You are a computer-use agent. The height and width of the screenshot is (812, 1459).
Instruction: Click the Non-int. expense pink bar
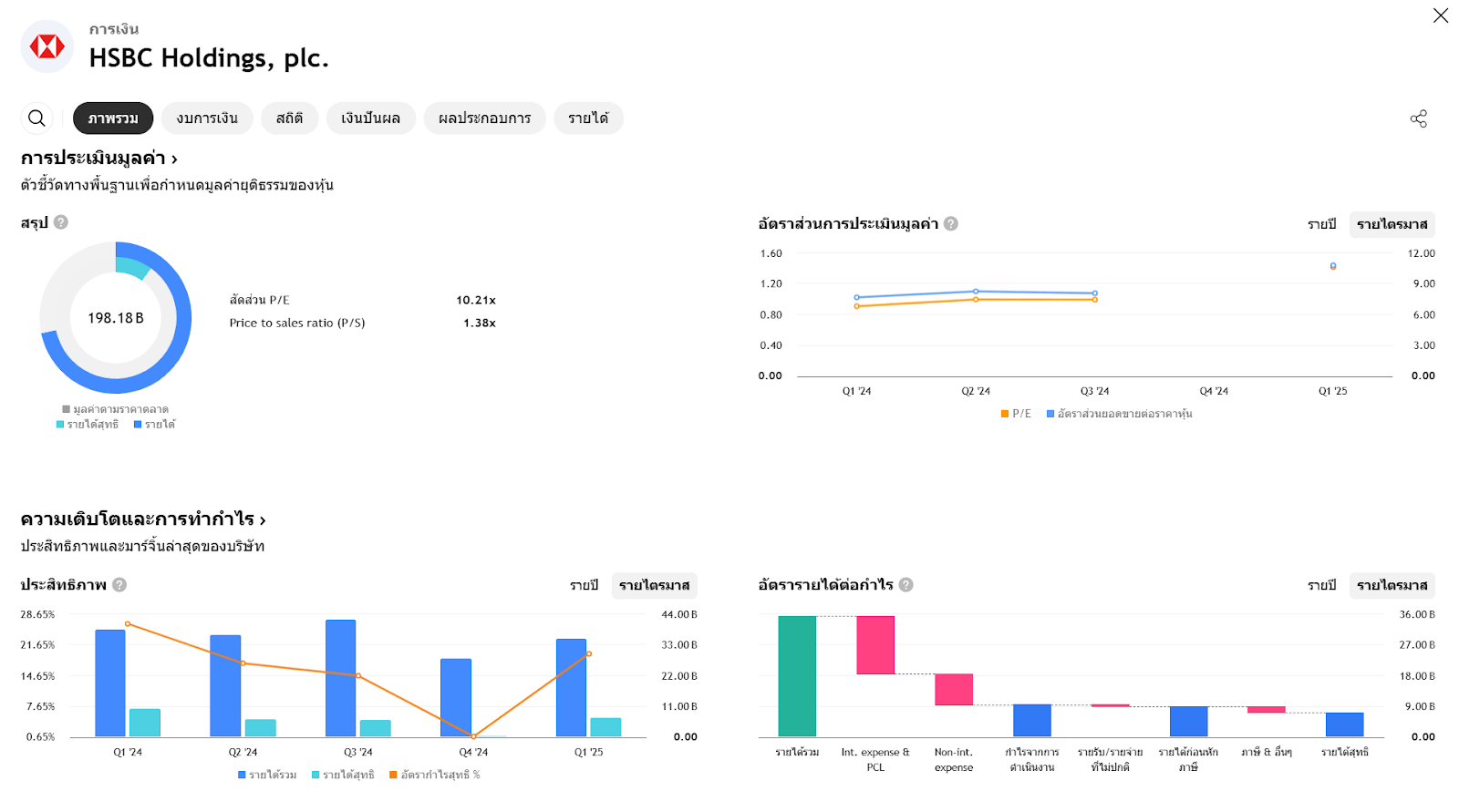[x=954, y=689]
